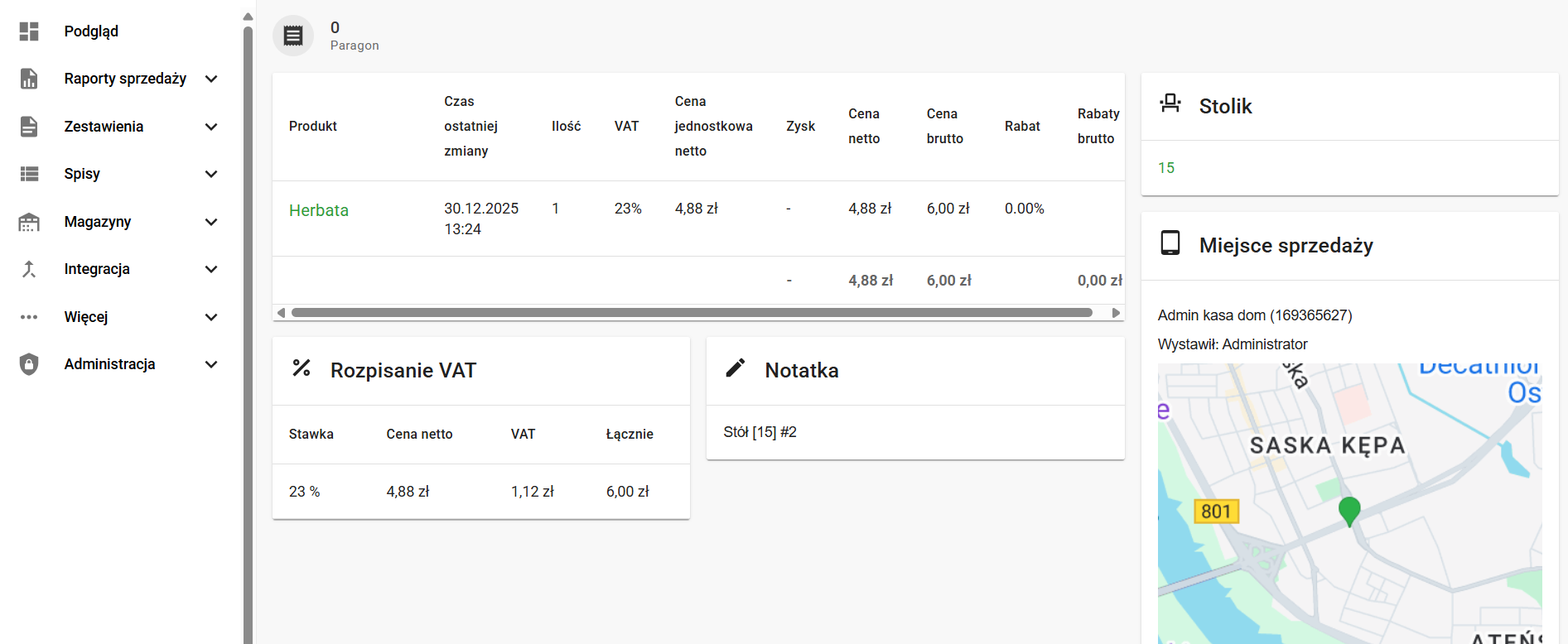
Task: Click the Magazyny warehouse icon
Action: [x=29, y=222]
